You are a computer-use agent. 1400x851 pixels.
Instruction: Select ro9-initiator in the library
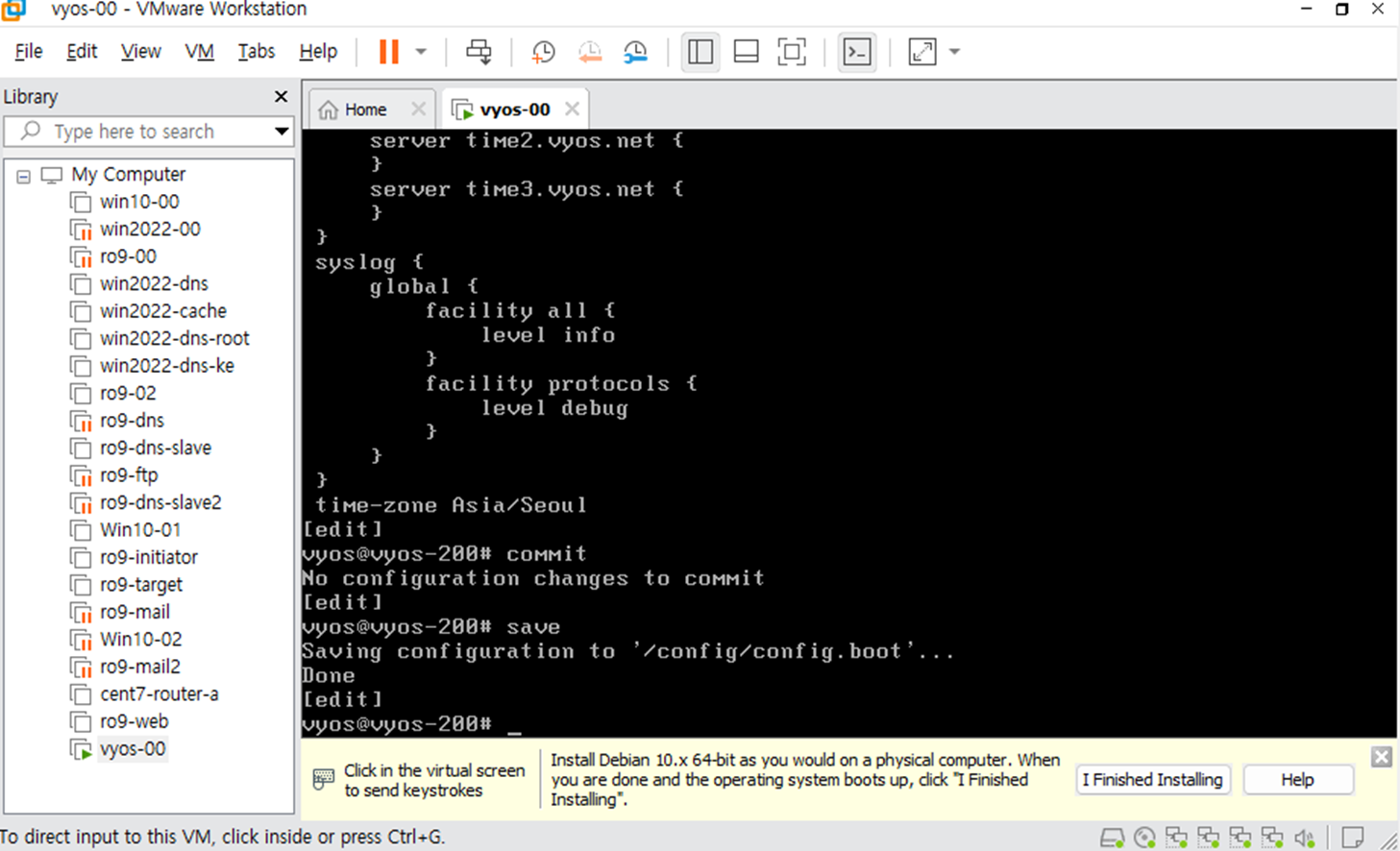pyautogui.click(x=148, y=557)
